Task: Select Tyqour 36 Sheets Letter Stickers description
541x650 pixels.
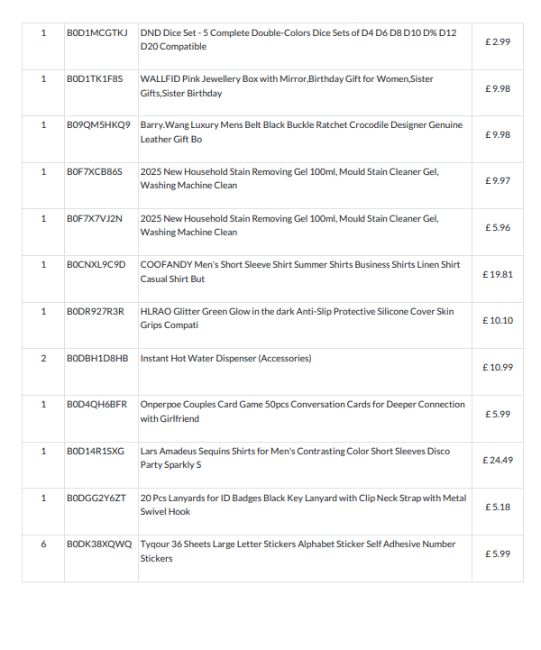Action: [x=298, y=551]
